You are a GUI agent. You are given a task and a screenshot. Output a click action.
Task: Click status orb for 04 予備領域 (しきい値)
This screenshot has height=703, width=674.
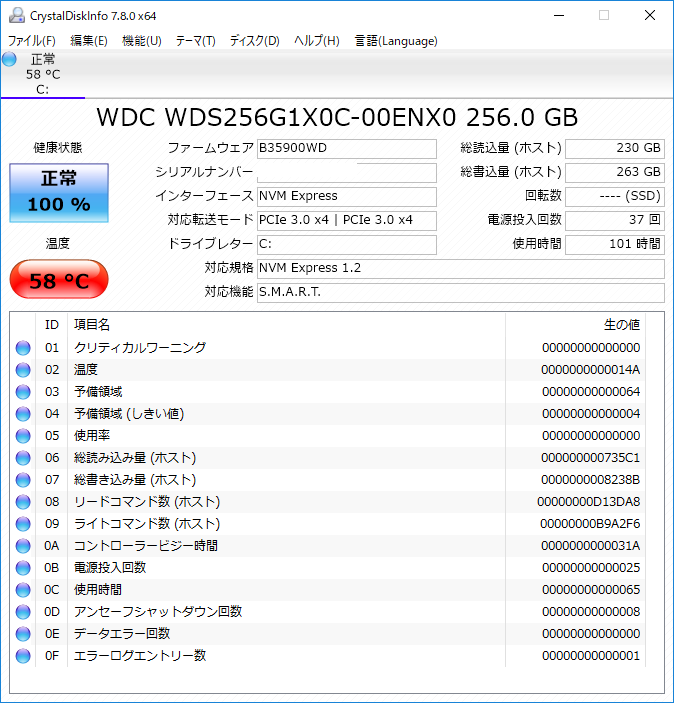point(23,414)
